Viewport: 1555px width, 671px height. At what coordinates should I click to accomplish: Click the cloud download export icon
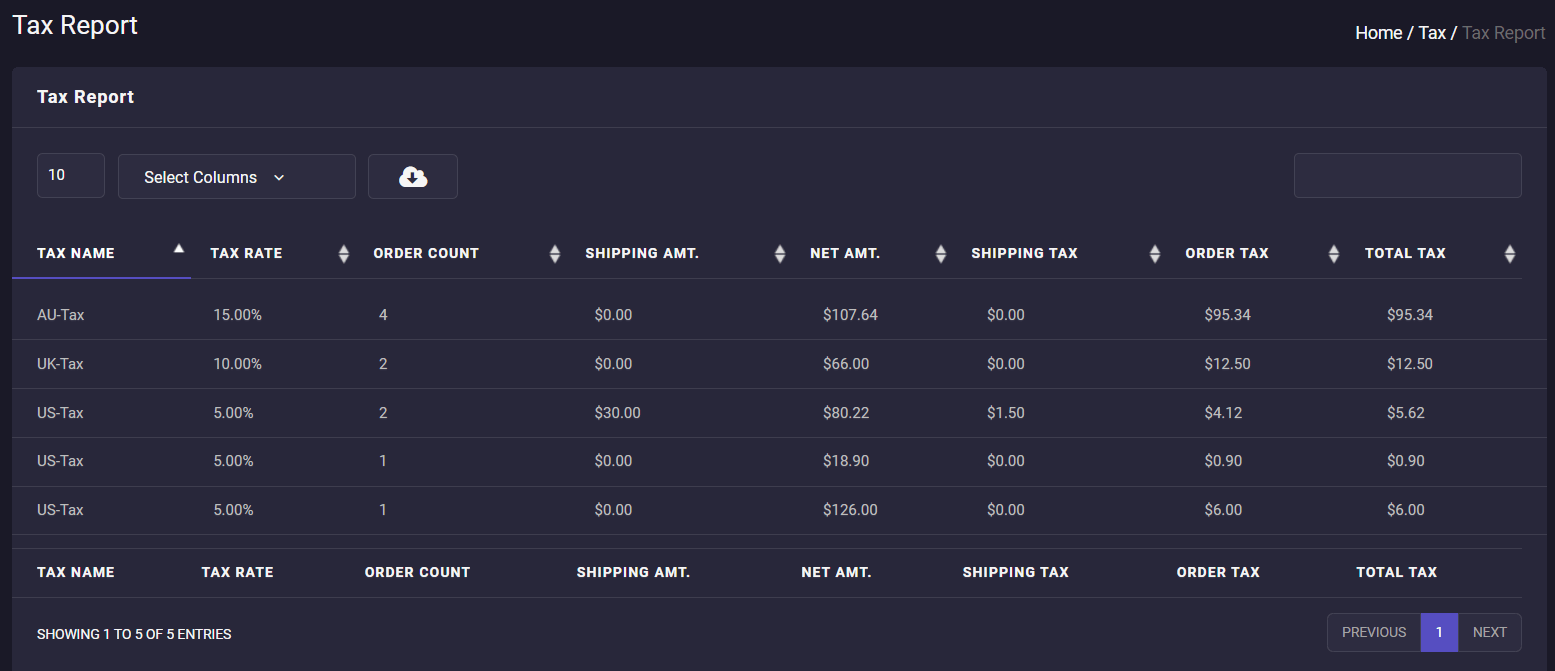pos(412,177)
